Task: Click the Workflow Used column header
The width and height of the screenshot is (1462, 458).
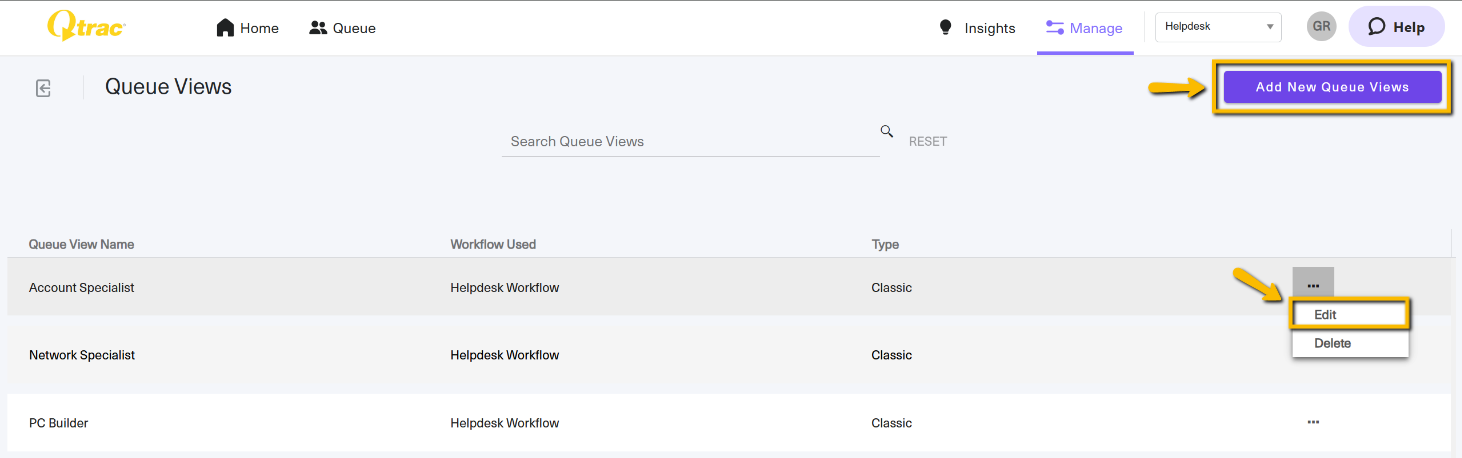Action: click(493, 244)
